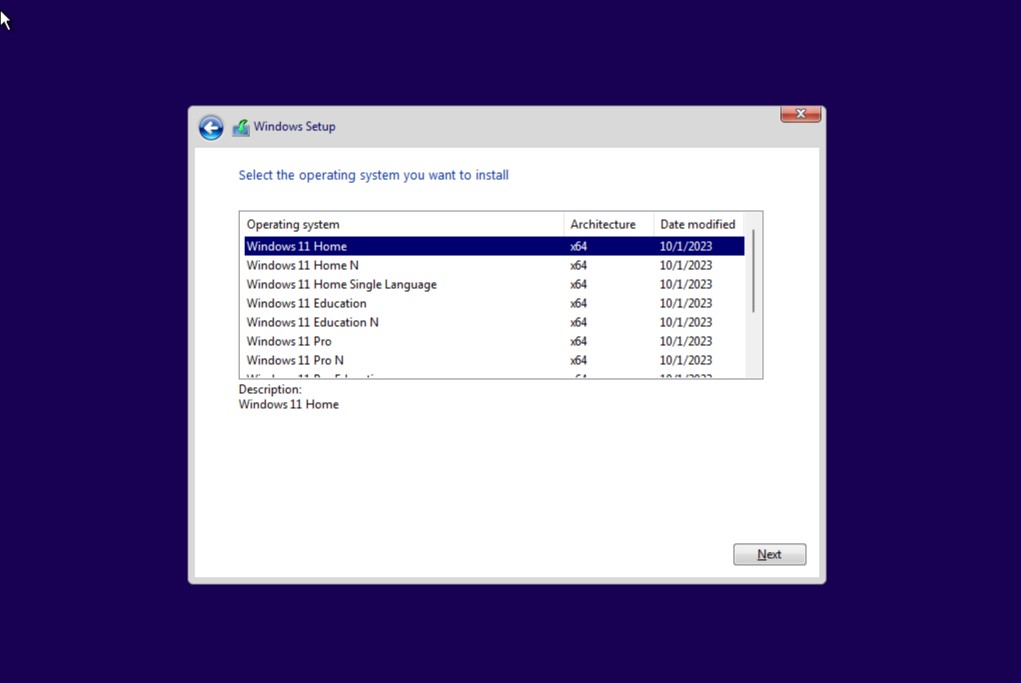The image size is (1021, 683).
Task: Click the Description text Windows 11 Home
Action: pos(289,404)
